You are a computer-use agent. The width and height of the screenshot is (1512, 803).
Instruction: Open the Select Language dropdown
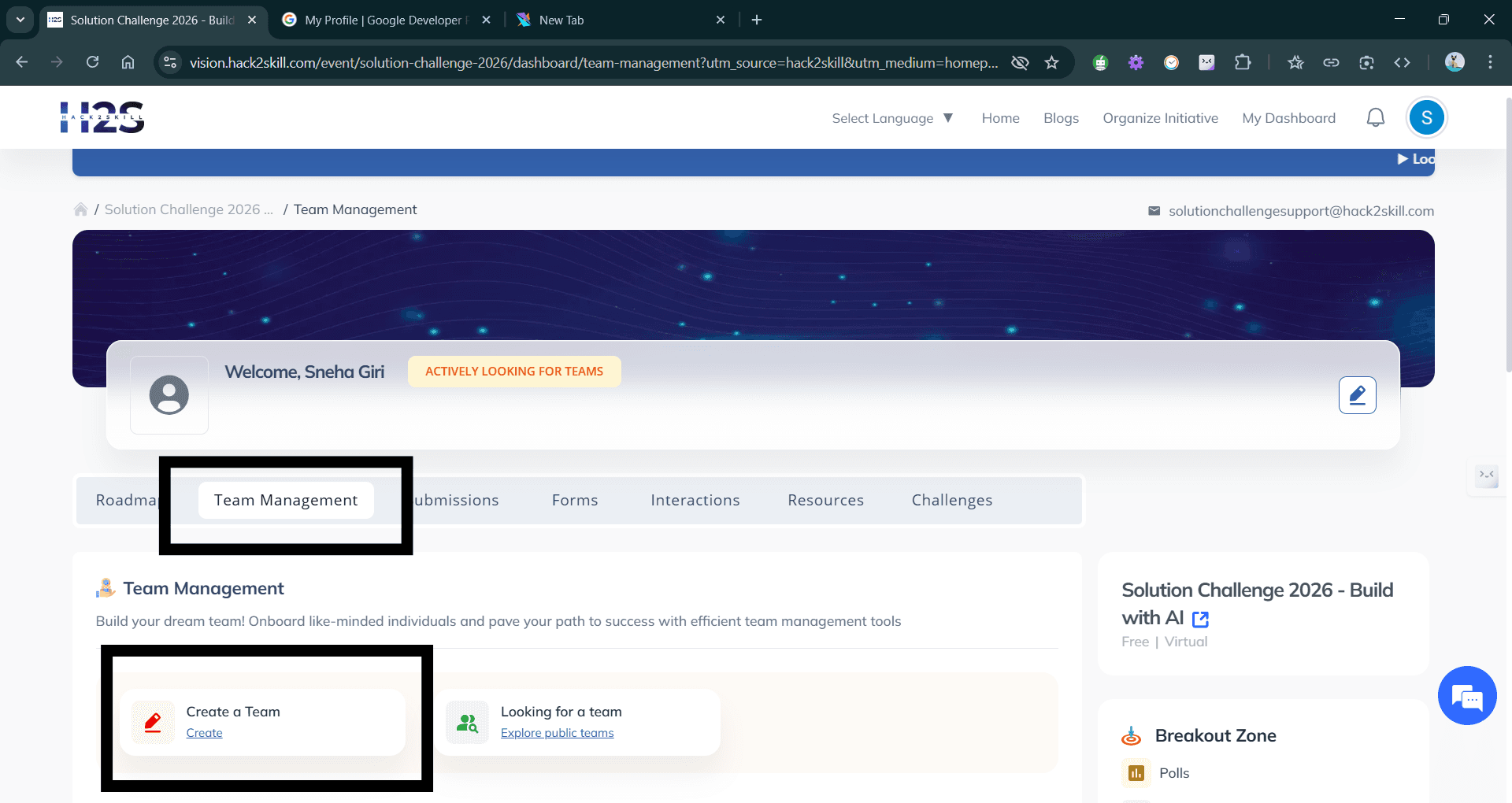pos(892,117)
